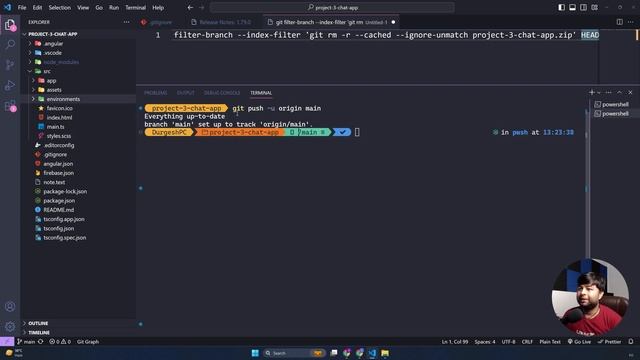Open the Selection menu

pos(60,7)
